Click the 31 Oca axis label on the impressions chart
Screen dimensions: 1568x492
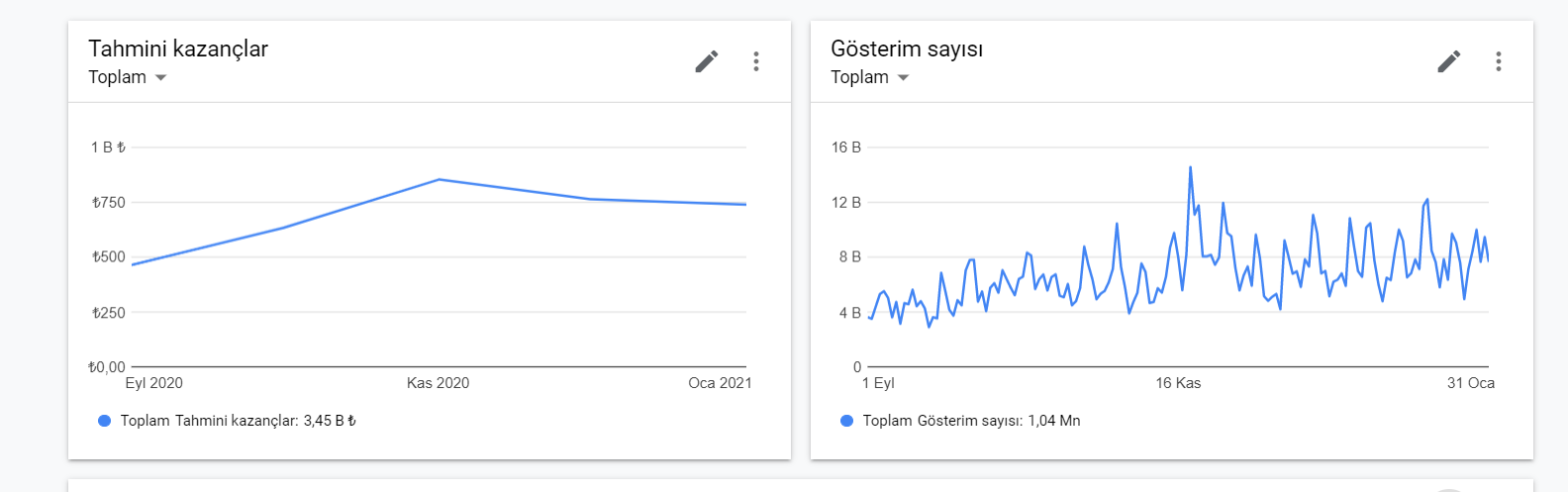(x=1471, y=383)
